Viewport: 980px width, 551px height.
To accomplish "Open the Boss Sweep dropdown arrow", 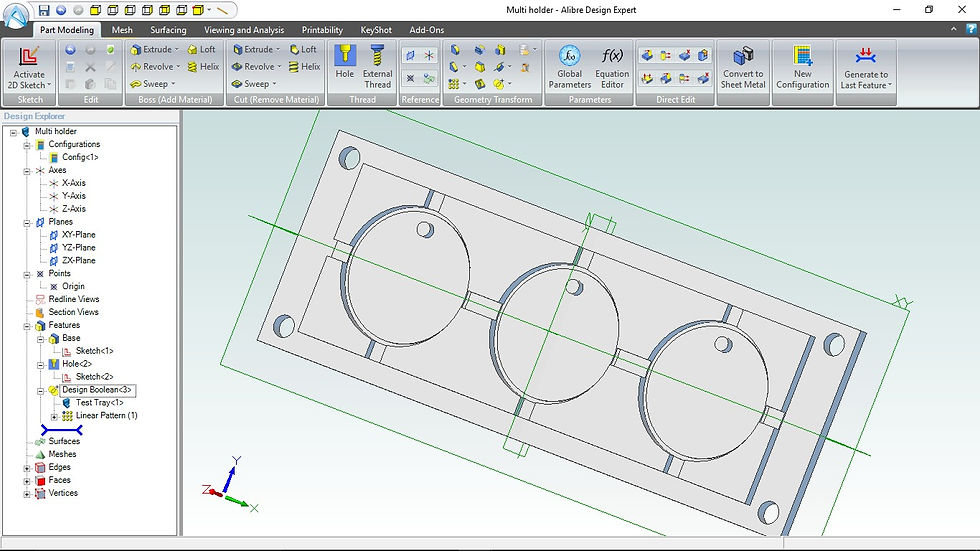I will point(173,84).
